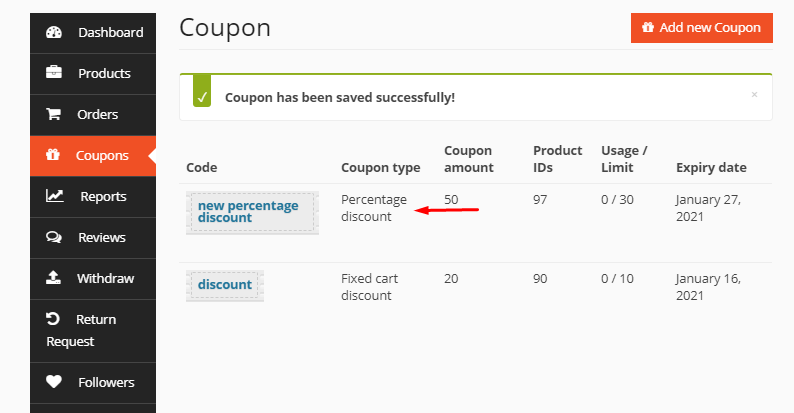The image size is (794, 413).
Task: Select the Withdraw menu item
Action: pyautogui.click(x=105, y=278)
